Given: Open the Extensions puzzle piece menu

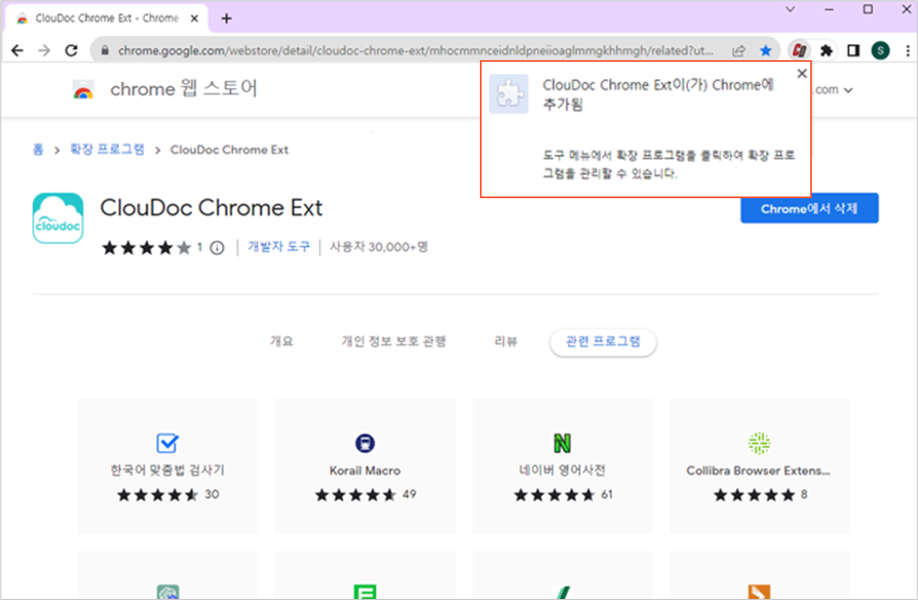Looking at the screenshot, I should (x=826, y=51).
